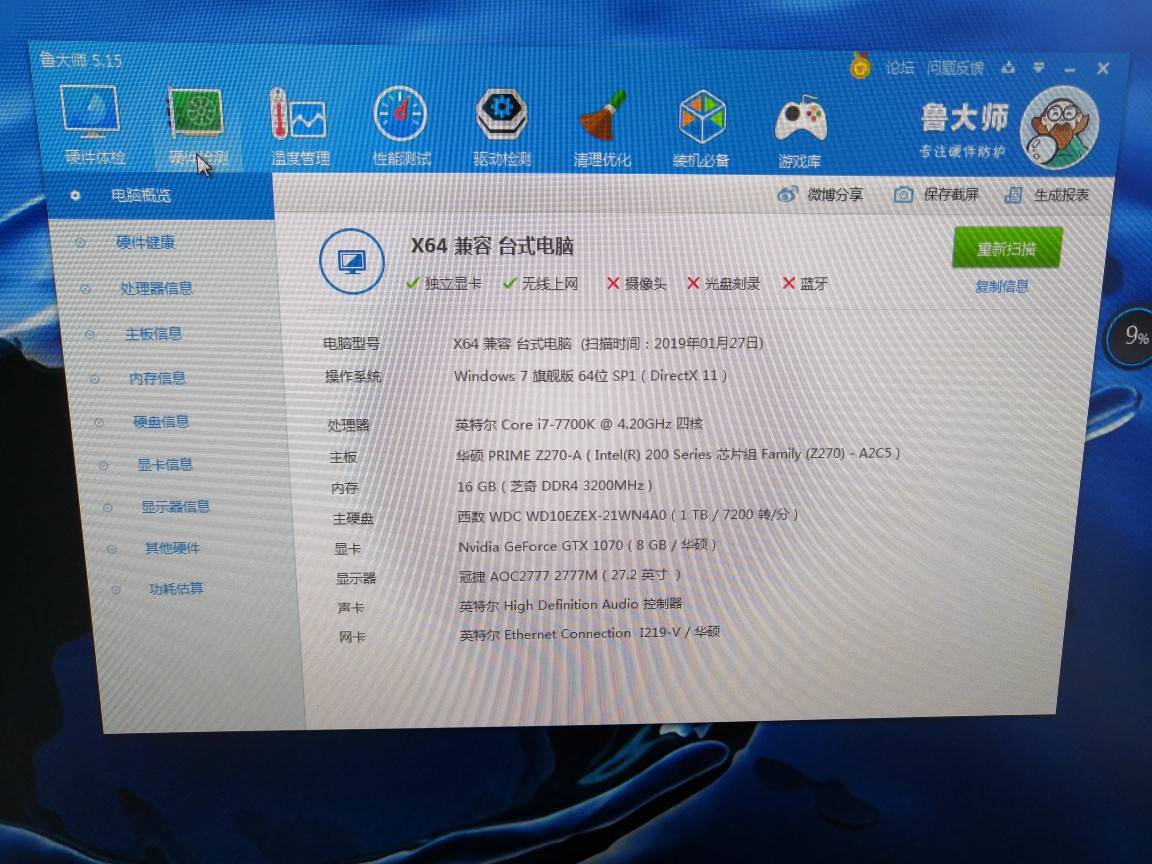Click the 鲁大师 cartoon avatar
This screenshot has width=1152, height=864.
tap(1059, 128)
